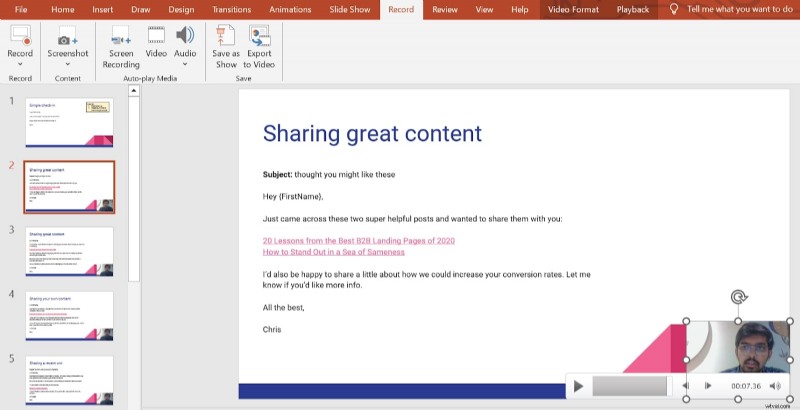Open the File tab
This screenshot has height=410, width=800.
21,9
